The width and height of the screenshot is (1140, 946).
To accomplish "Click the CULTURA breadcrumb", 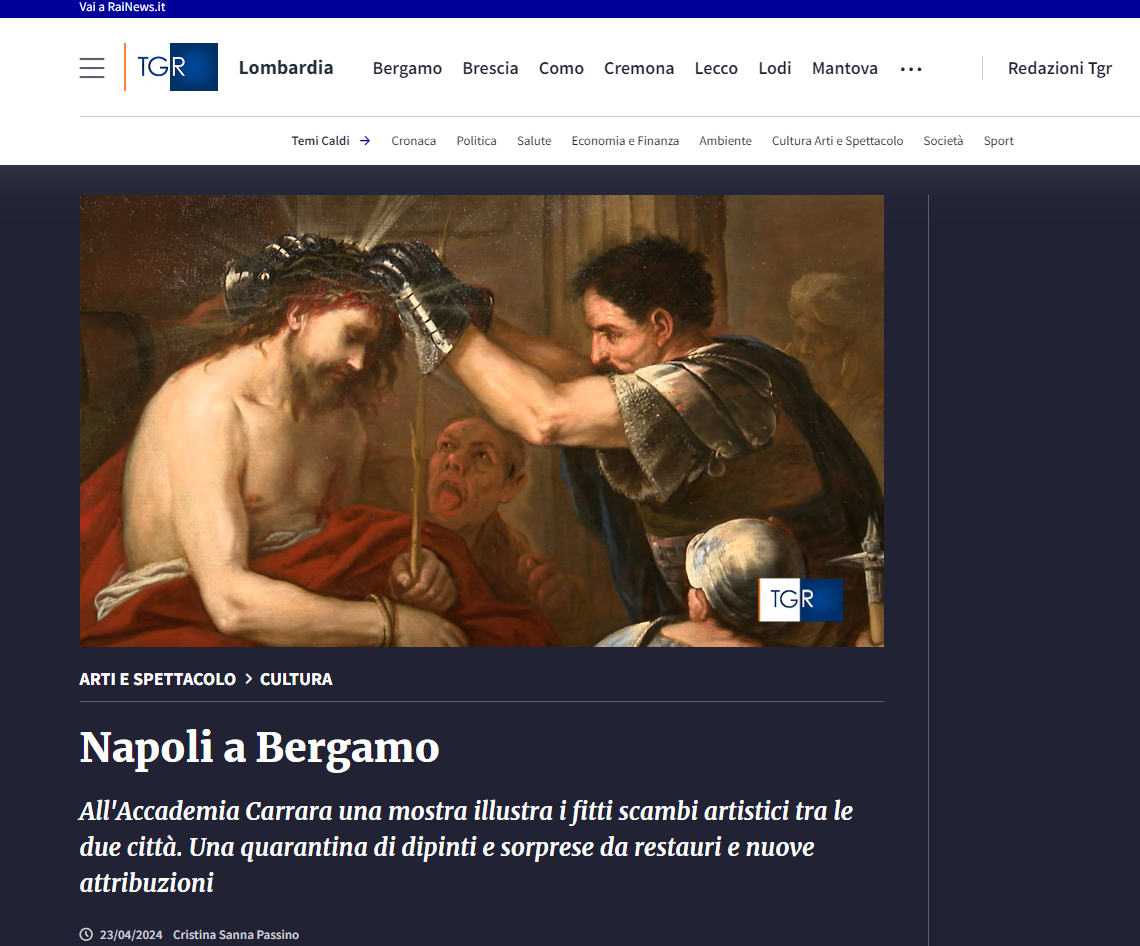I will coord(296,679).
